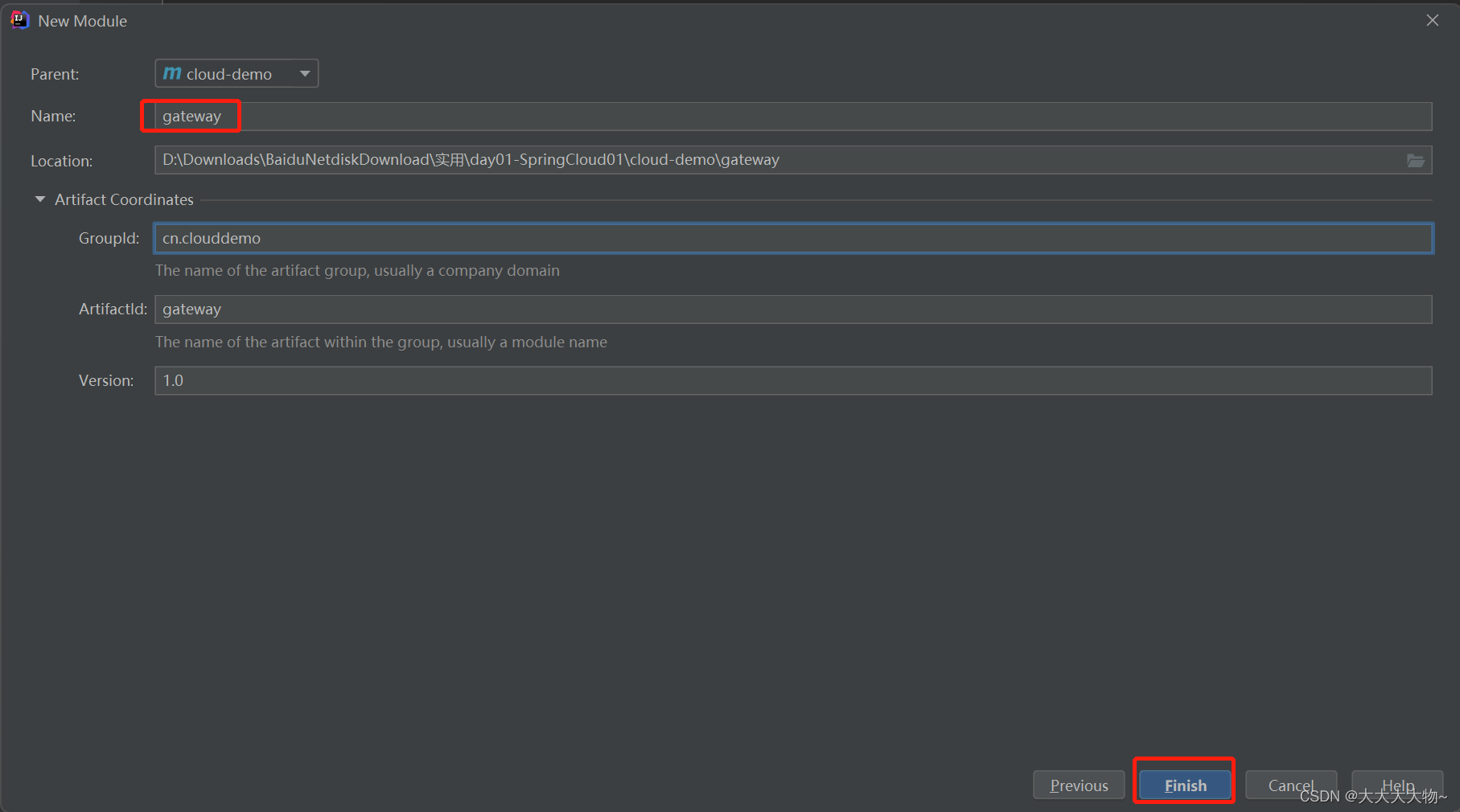1460x812 pixels.
Task: Click the Name input field
Action: click(793, 117)
